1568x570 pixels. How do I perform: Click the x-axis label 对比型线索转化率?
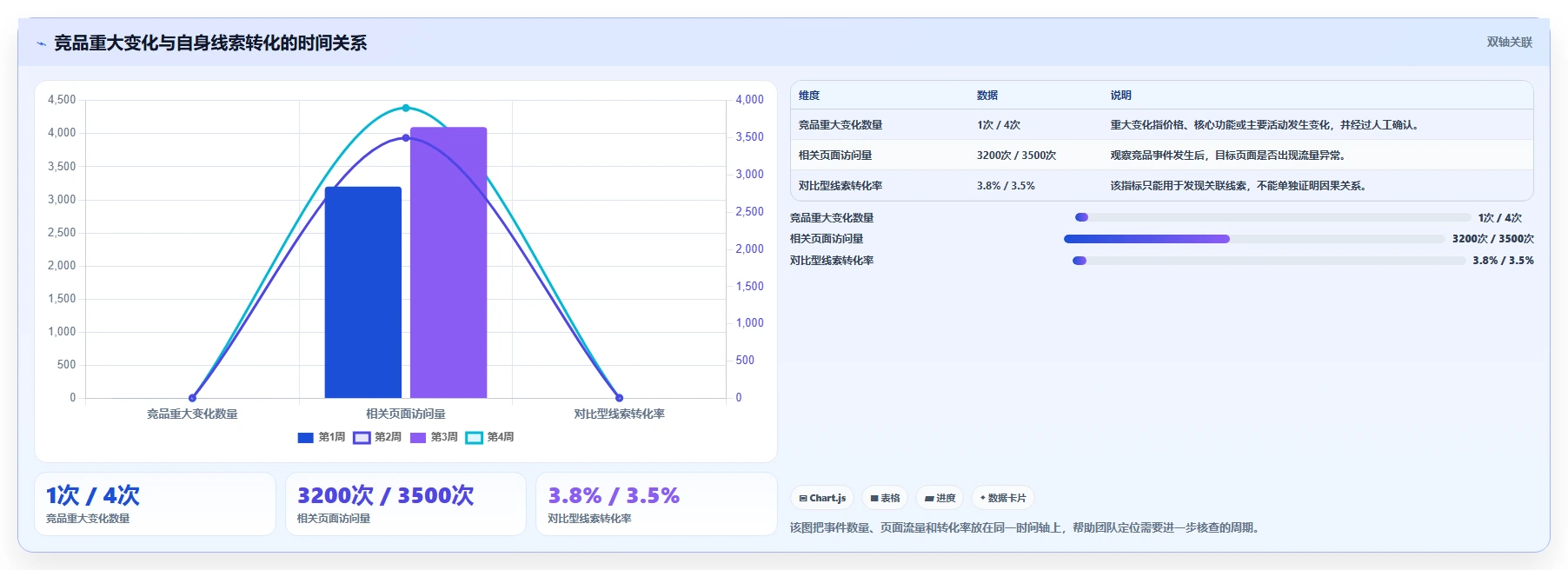pos(619,414)
